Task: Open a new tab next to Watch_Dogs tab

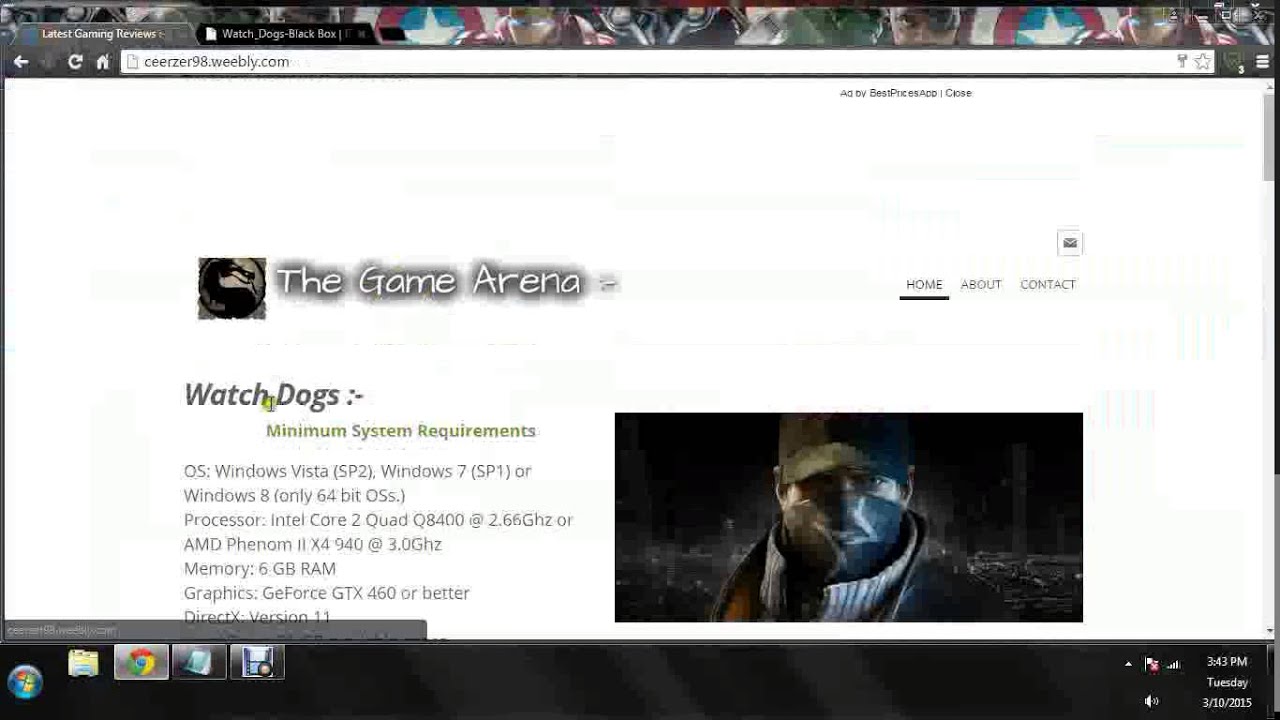Action: [x=394, y=34]
